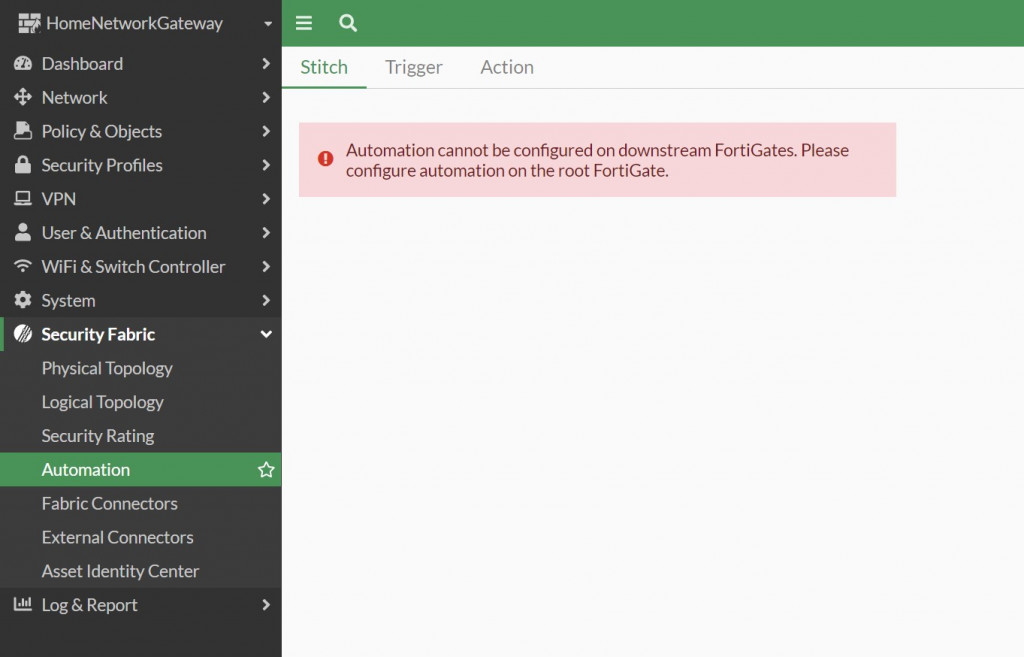
Task: Open the System menu
Action: tap(140, 300)
